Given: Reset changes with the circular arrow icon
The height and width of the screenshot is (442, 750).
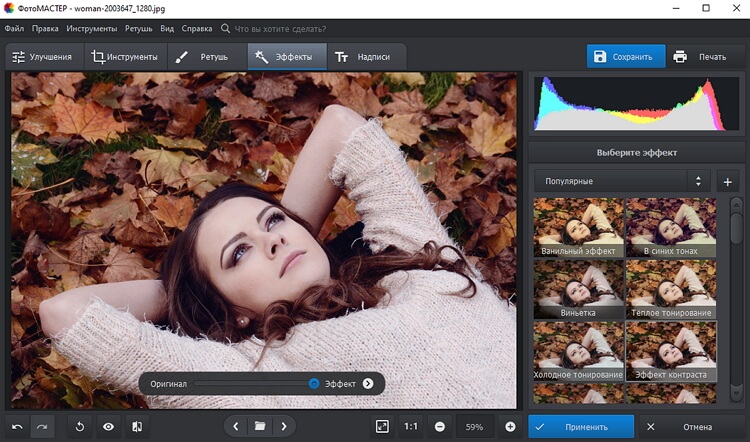Looking at the screenshot, I should [80, 427].
